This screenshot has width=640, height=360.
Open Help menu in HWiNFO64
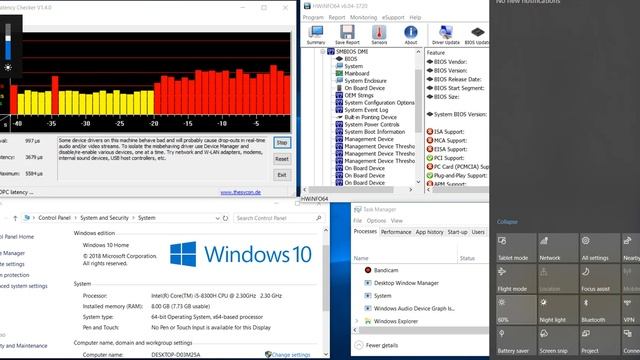point(415,18)
